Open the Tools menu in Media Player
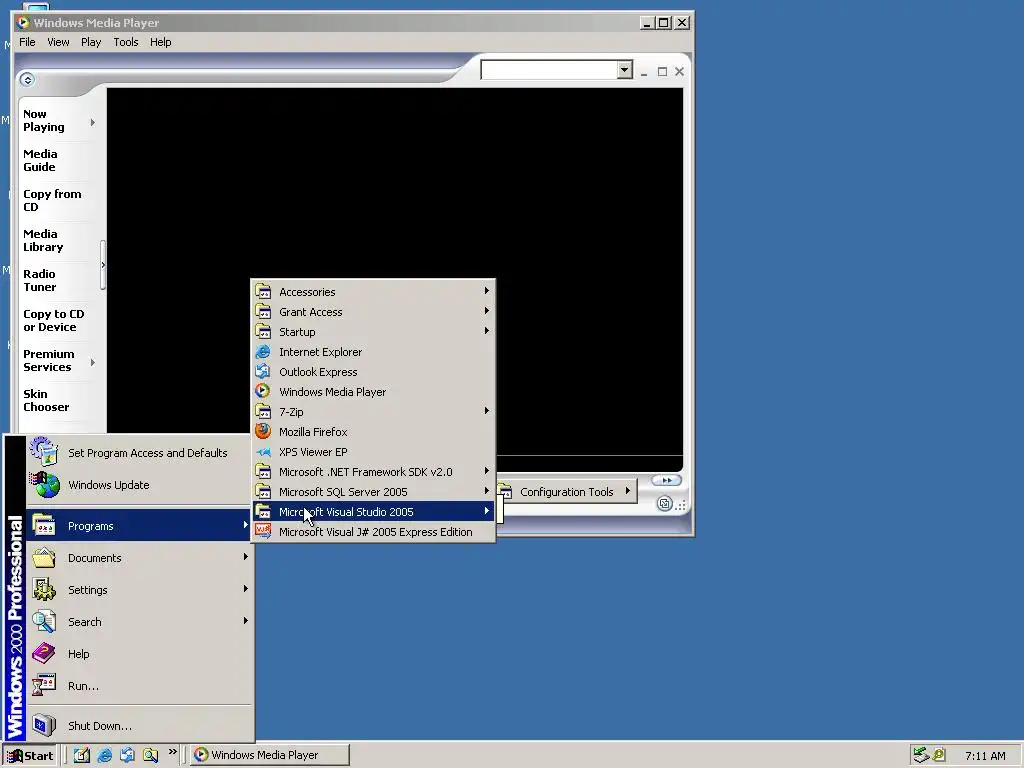Viewport: 1024px width, 768px height. [x=126, y=42]
